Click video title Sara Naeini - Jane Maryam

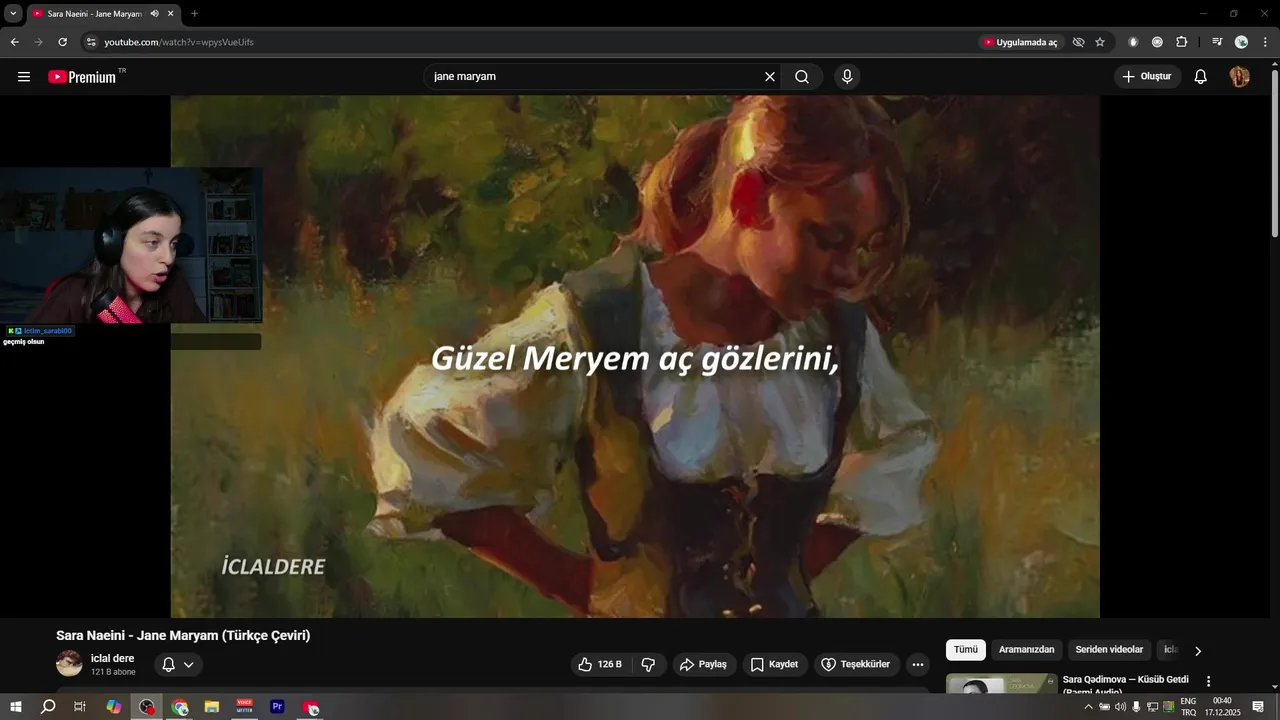pos(183,635)
